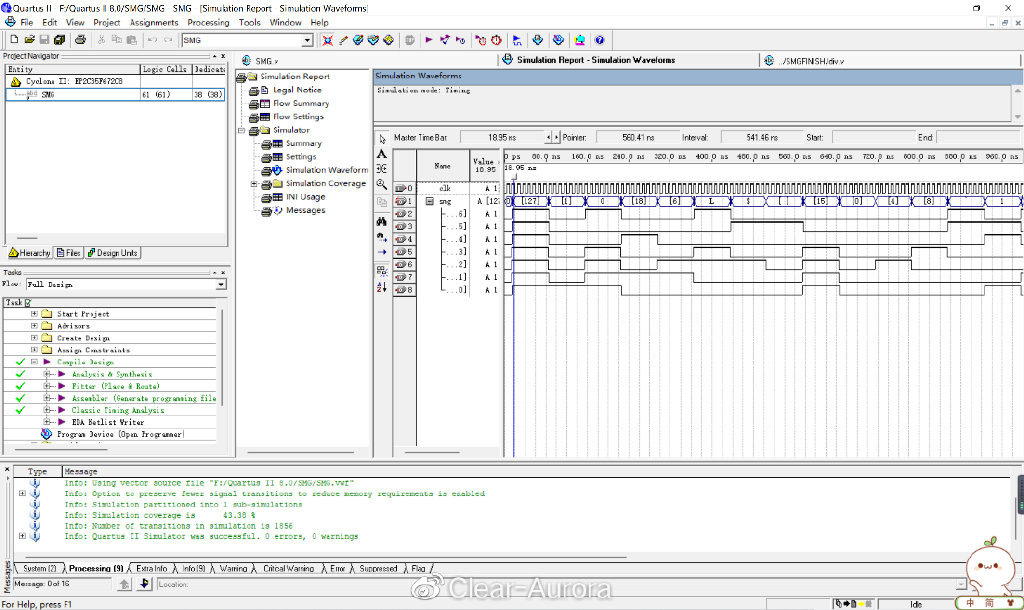
Task: Expand the Start Project task
Action: coord(34,314)
